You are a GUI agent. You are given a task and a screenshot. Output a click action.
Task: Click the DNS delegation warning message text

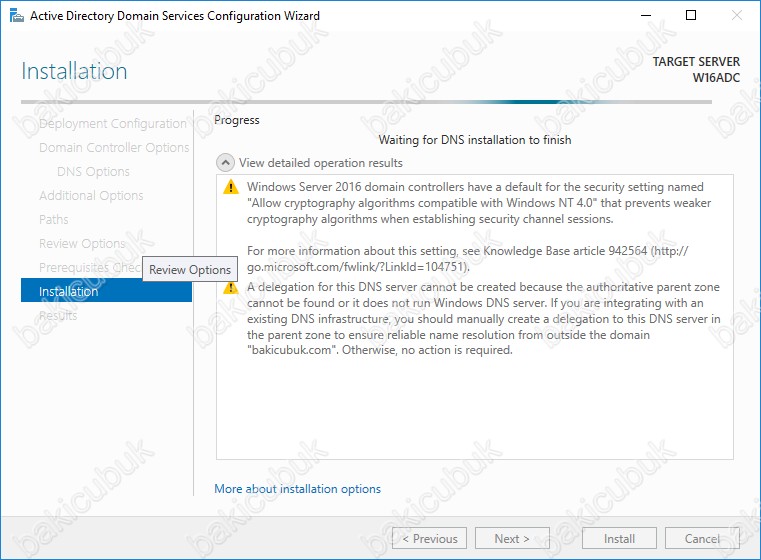(x=483, y=318)
